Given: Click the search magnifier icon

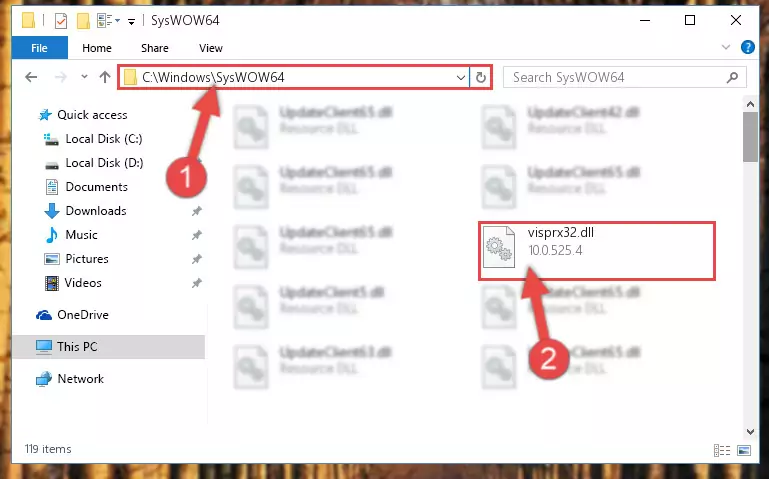Looking at the screenshot, I should (x=732, y=77).
